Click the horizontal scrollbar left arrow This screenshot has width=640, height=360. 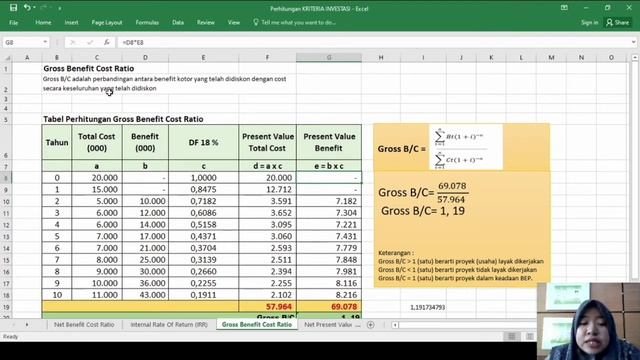(395, 325)
